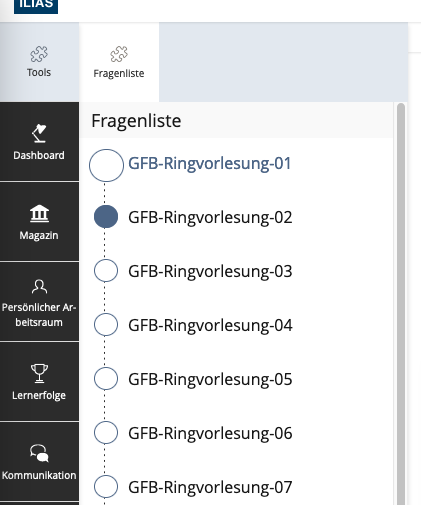Viewport: 421px width, 505px height.
Task: Select the Fragenliste puzzle icon tab
Action: click(x=119, y=54)
